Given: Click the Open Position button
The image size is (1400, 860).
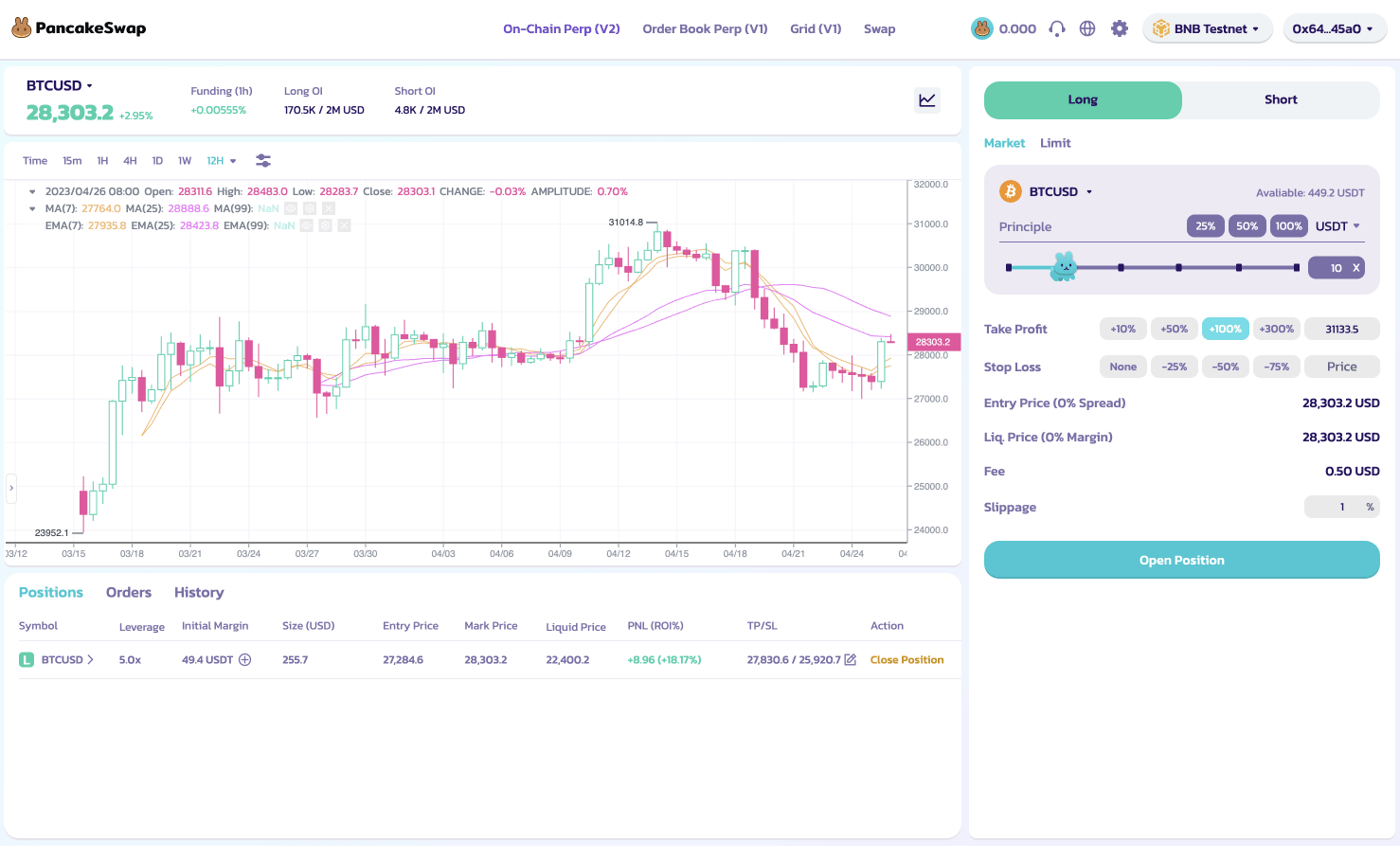Looking at the screenshot, I should (x=1181, y=560).
